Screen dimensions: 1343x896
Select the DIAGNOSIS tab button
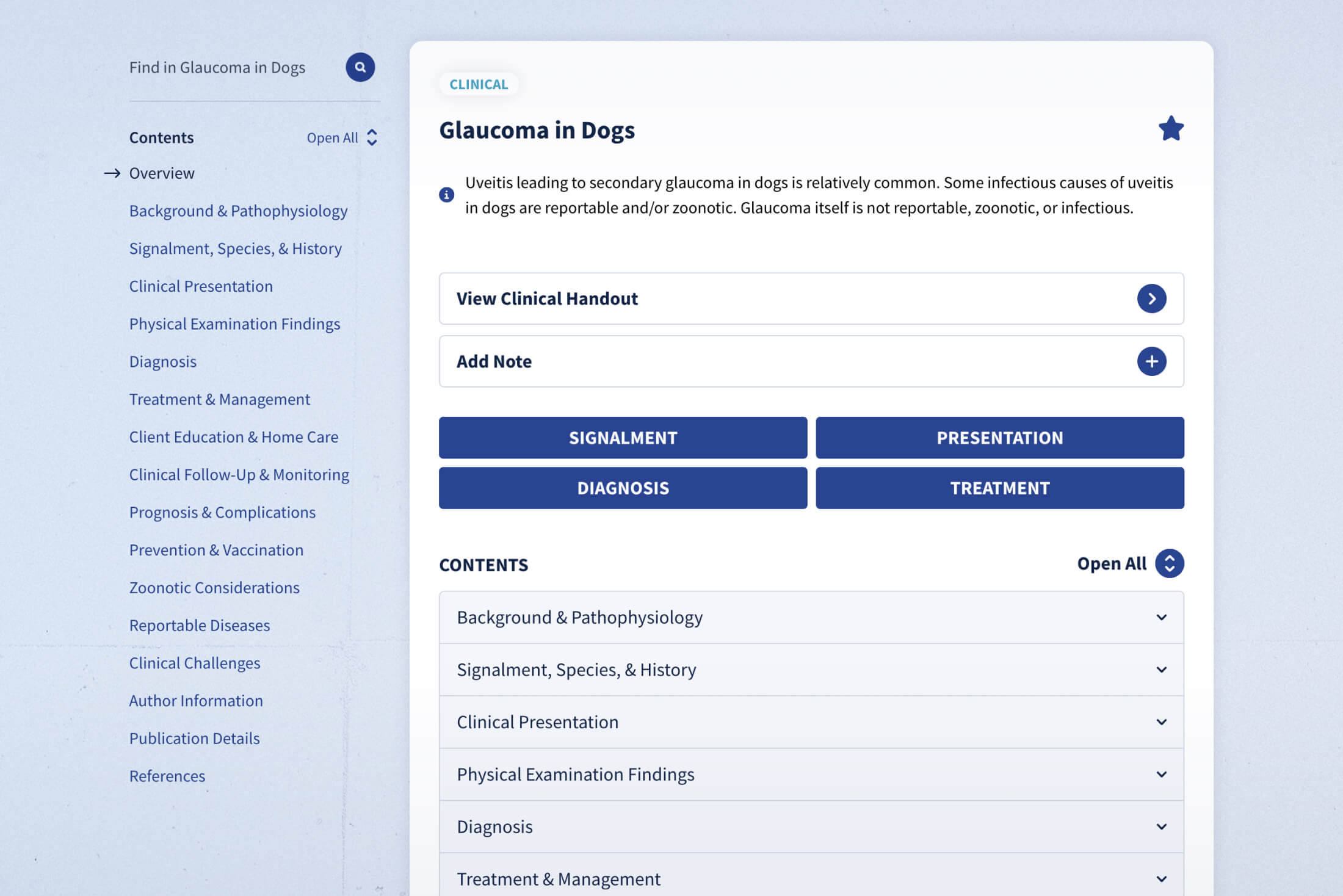(623, 488)
